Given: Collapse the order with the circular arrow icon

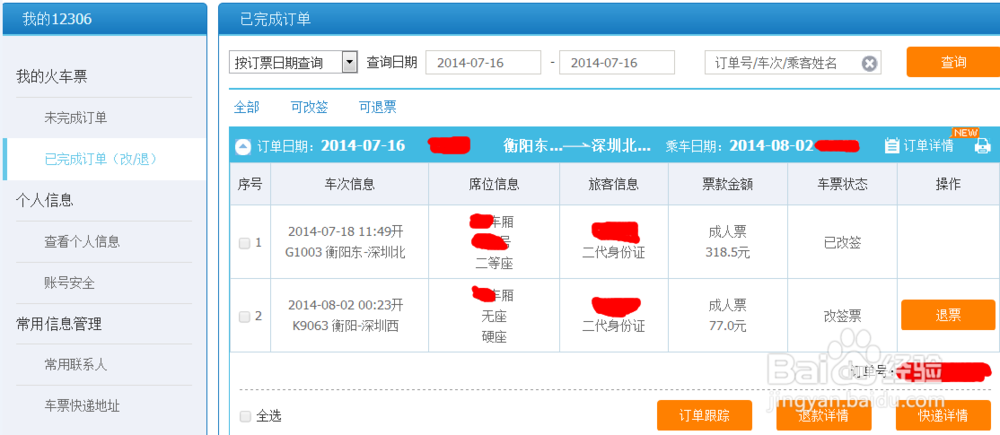Looking at the screenshot, I should tap(243, 147).
